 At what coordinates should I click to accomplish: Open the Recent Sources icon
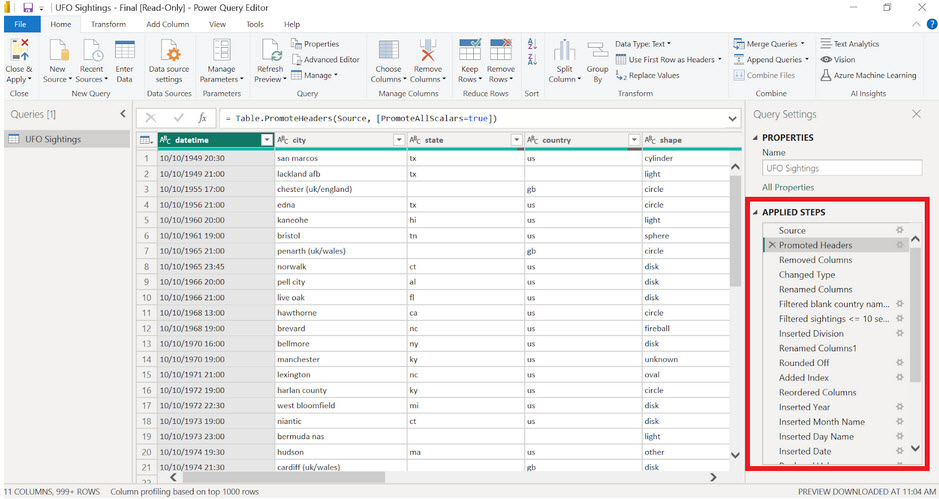92,50
